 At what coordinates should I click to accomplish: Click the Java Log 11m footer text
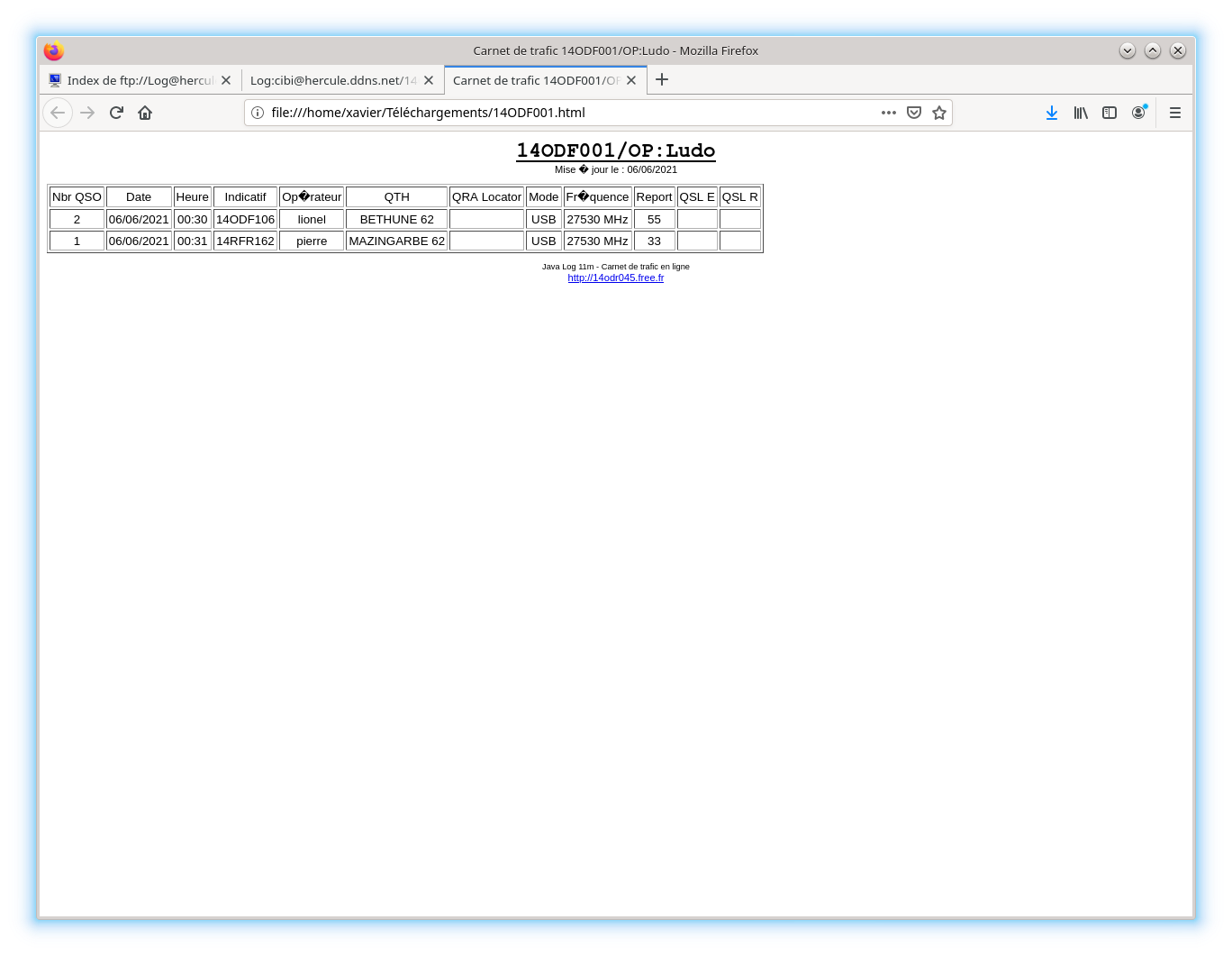click(x=616, y=267)
